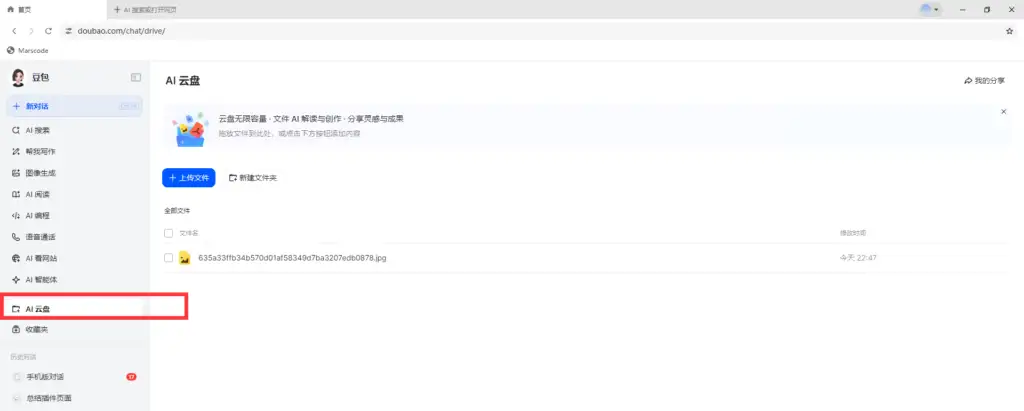Click 全部文件 breadcrumb
Image resolution: width=1024 pixels, height=411 pixels.
tap(177, 211)
